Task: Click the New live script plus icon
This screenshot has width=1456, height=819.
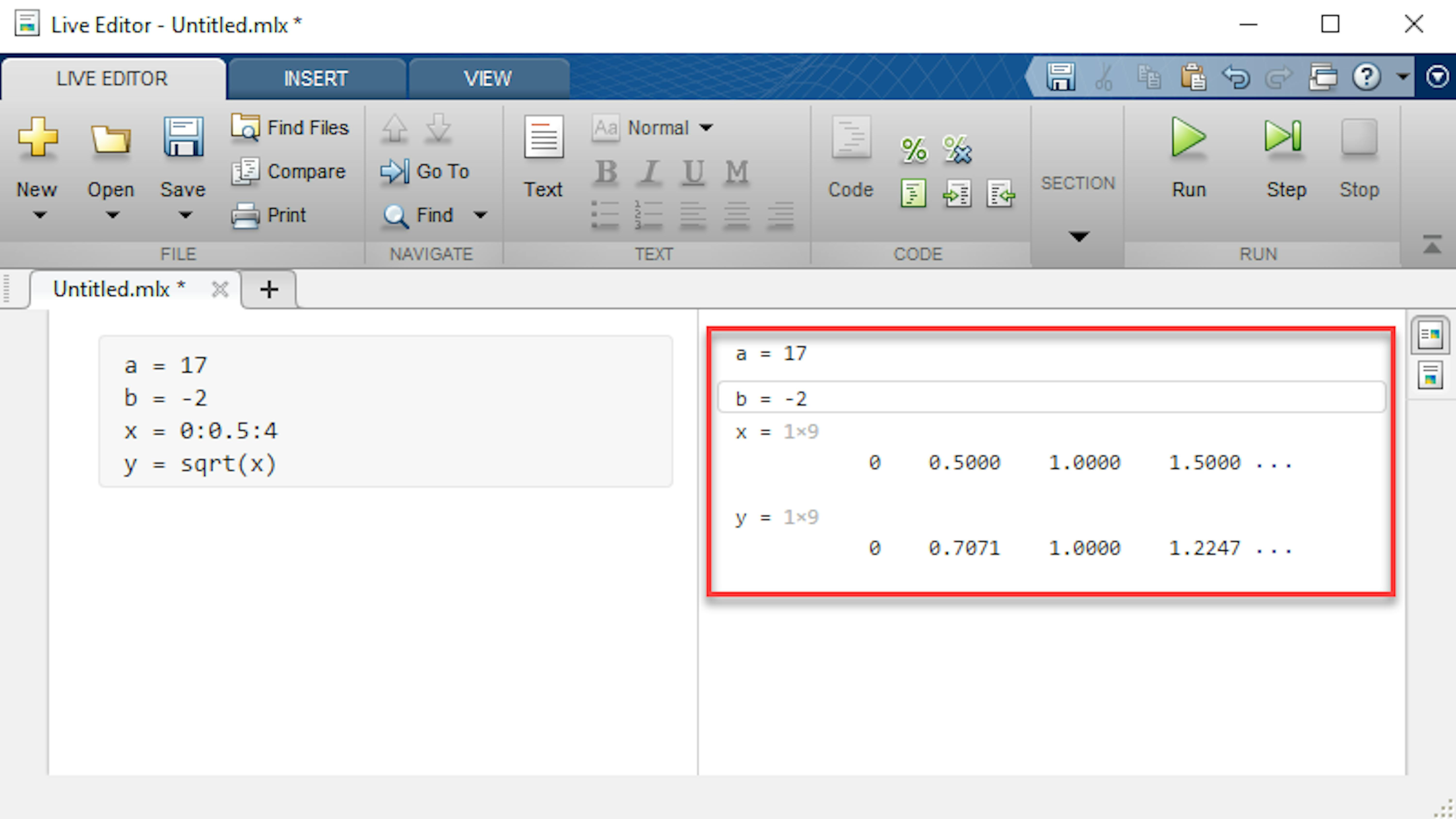Action: 37,137
